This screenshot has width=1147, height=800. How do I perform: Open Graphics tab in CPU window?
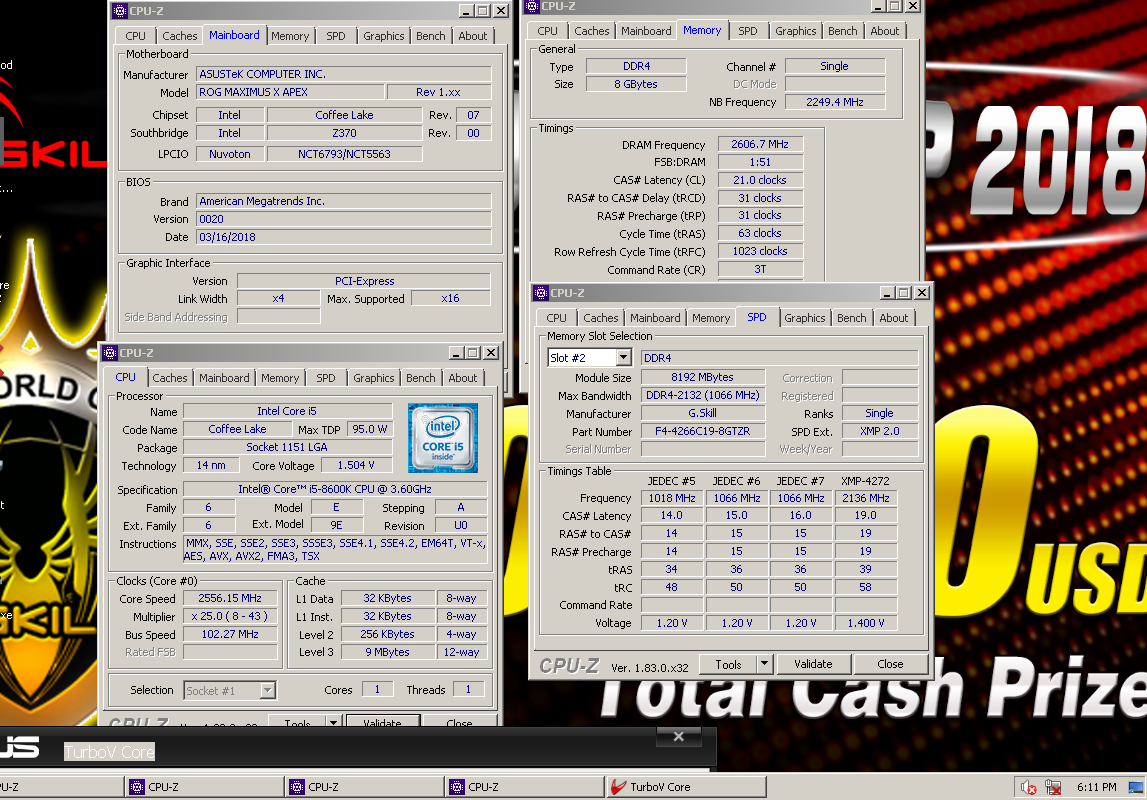coord(373,378)
